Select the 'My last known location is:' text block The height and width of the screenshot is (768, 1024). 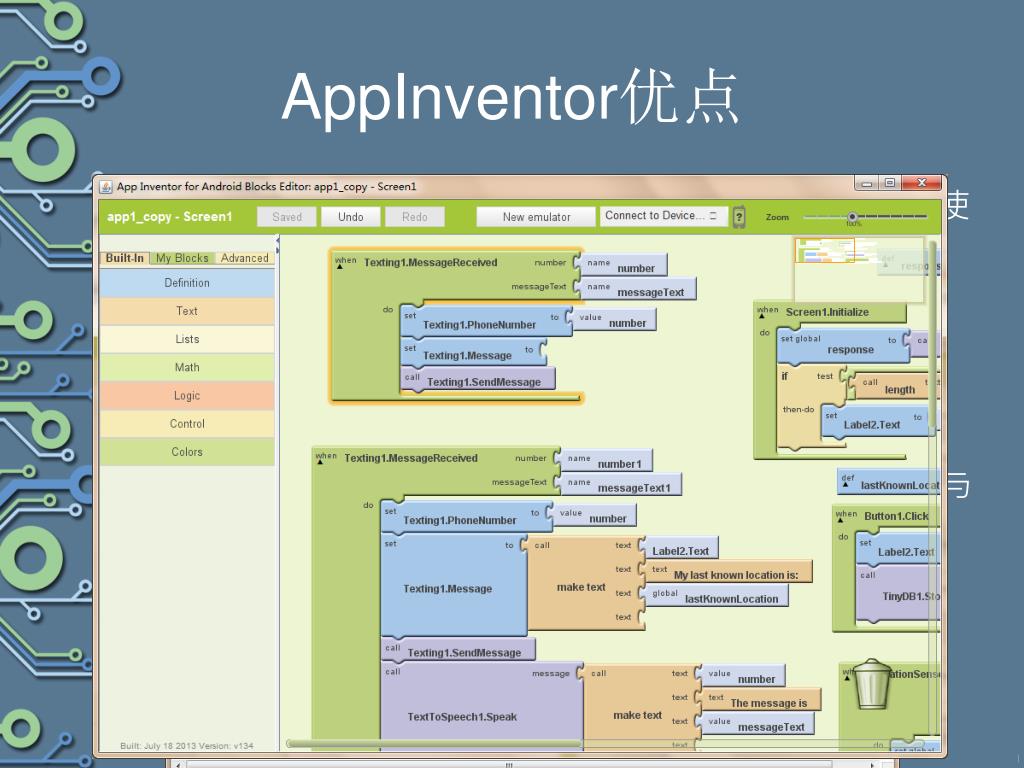pos(729,571)
